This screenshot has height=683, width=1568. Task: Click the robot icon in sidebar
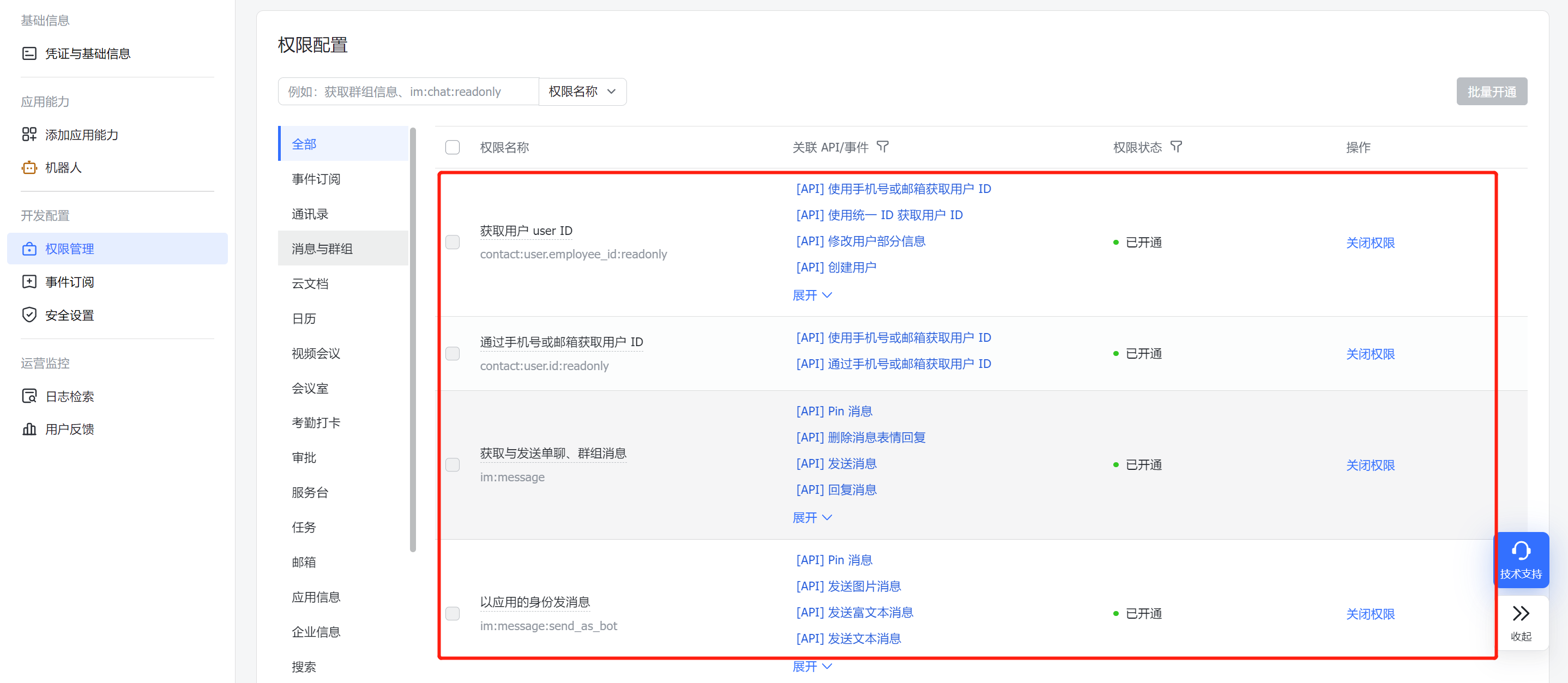pos(28,167)
